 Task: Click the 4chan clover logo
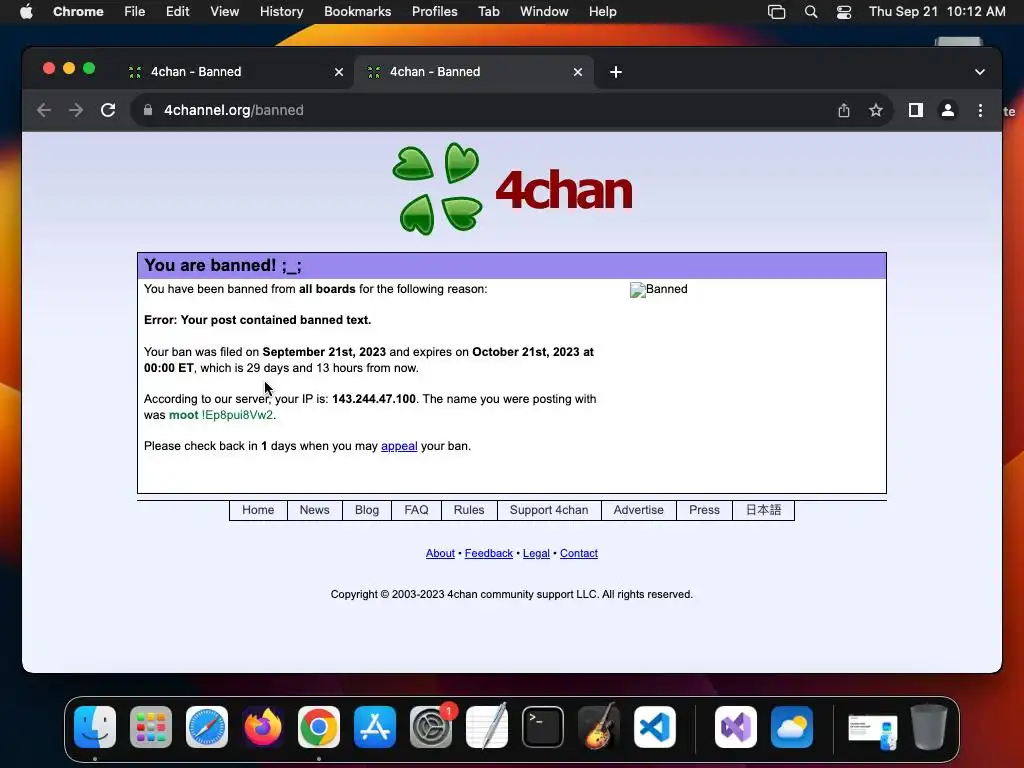pyautogui.click(x=512, y=189)
